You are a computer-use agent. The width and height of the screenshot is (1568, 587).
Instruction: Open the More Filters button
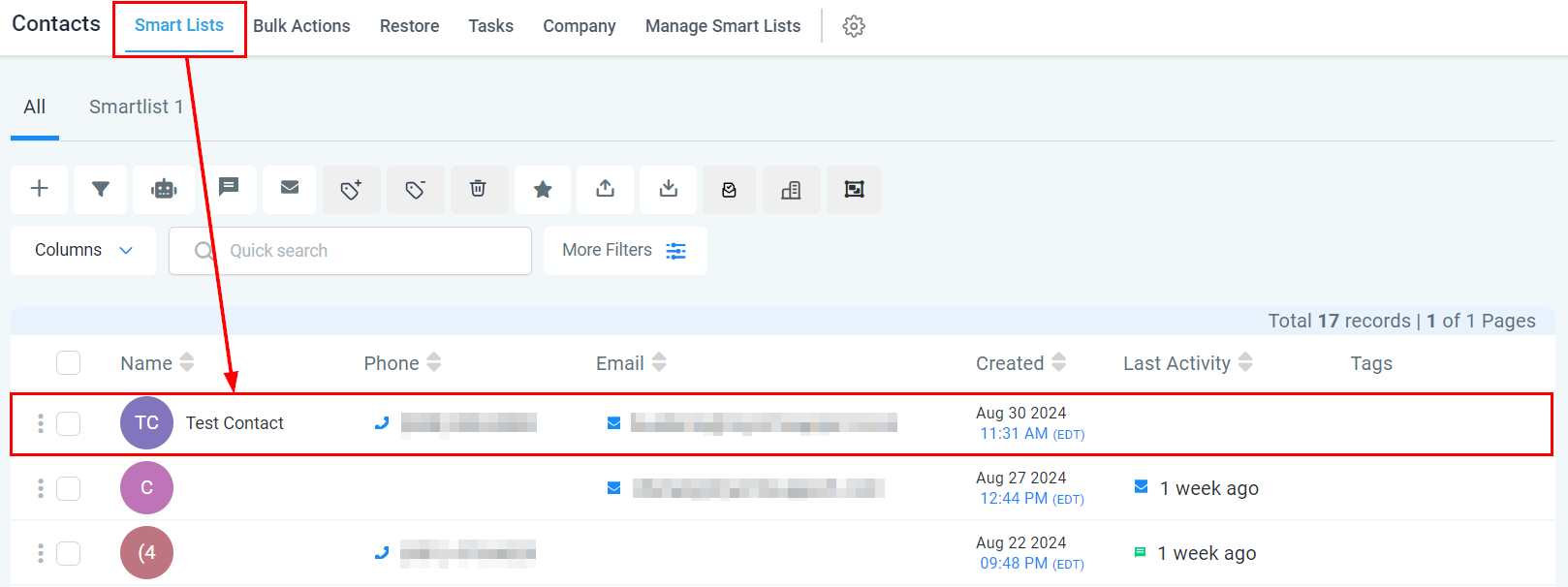point(625,251)
